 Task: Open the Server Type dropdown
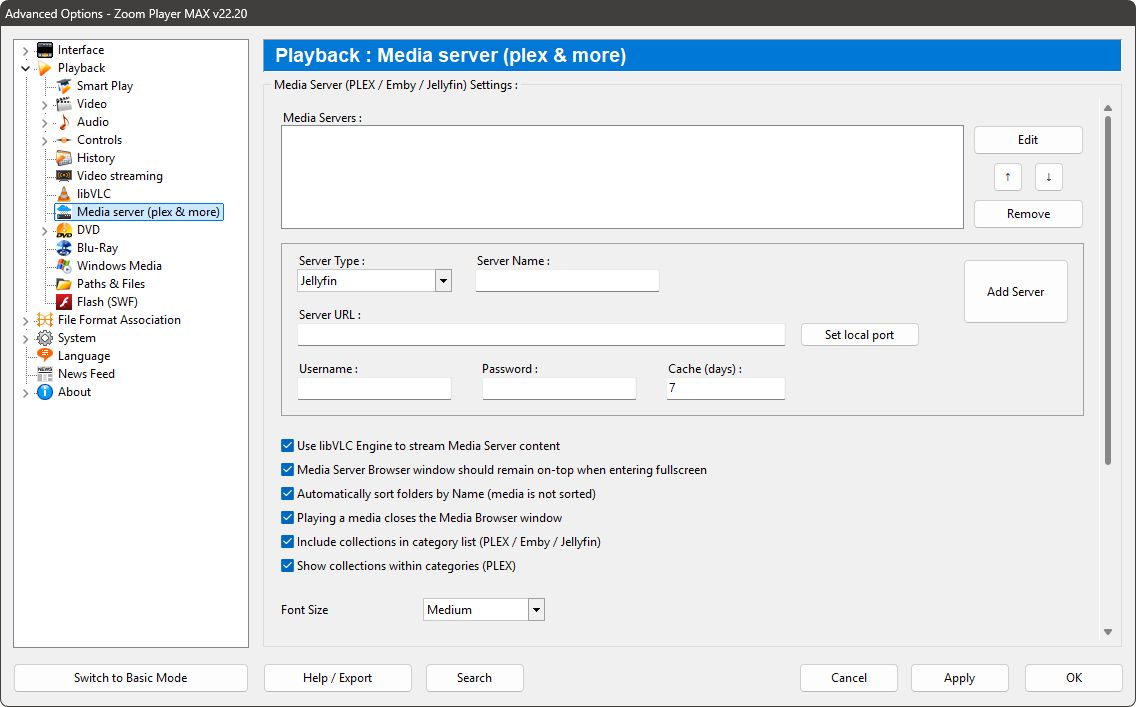(x=443, y=280)
